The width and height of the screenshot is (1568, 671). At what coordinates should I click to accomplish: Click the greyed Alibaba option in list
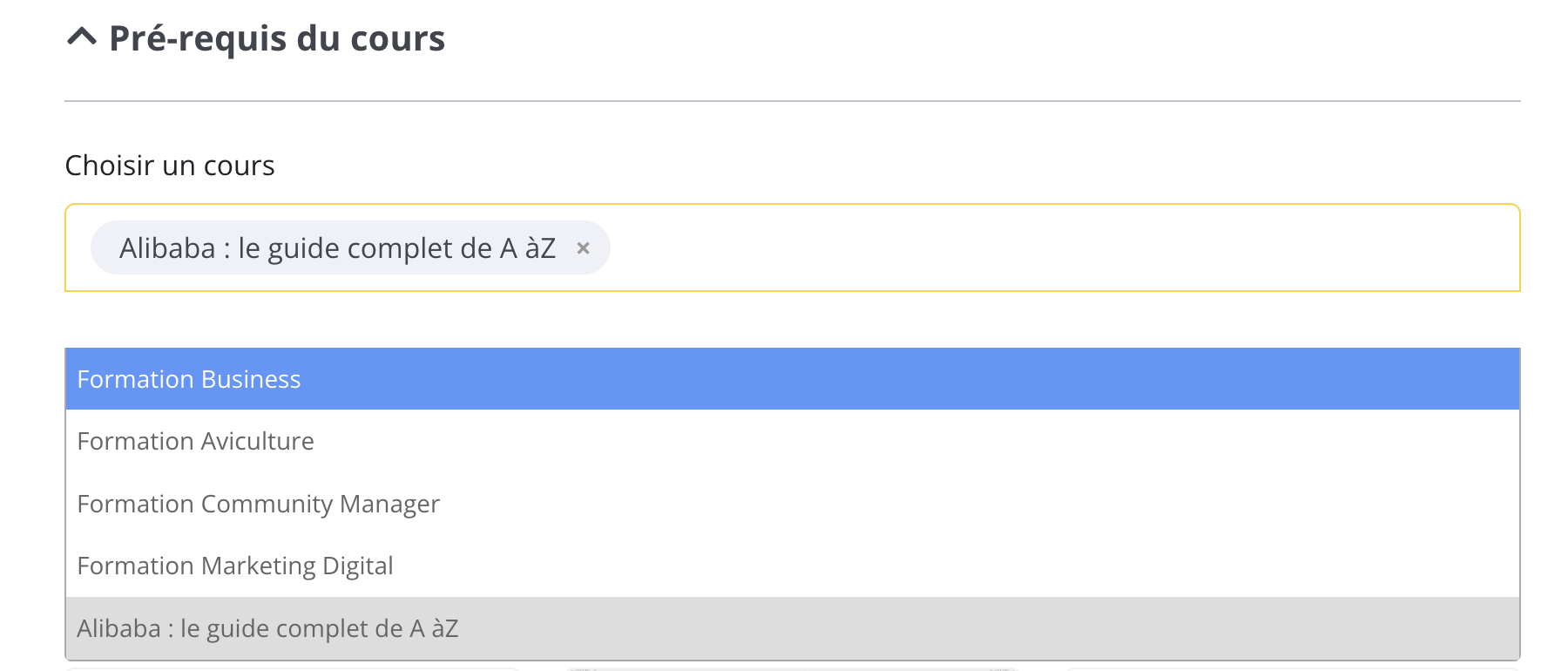tap(267, 628)
